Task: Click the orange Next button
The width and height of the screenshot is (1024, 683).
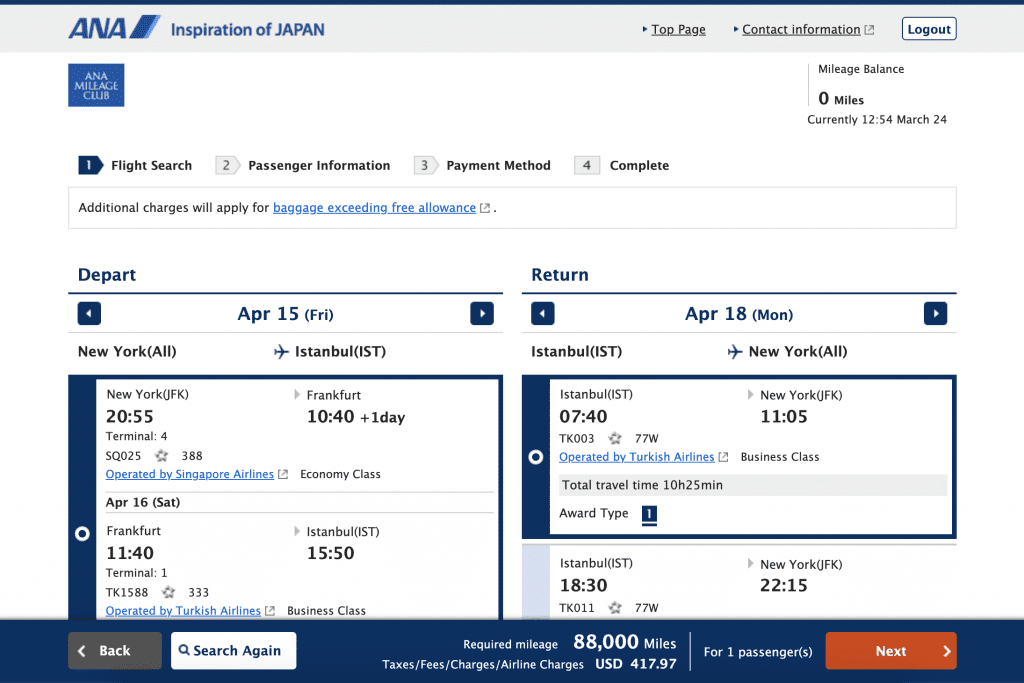Action: coord(891,650)
